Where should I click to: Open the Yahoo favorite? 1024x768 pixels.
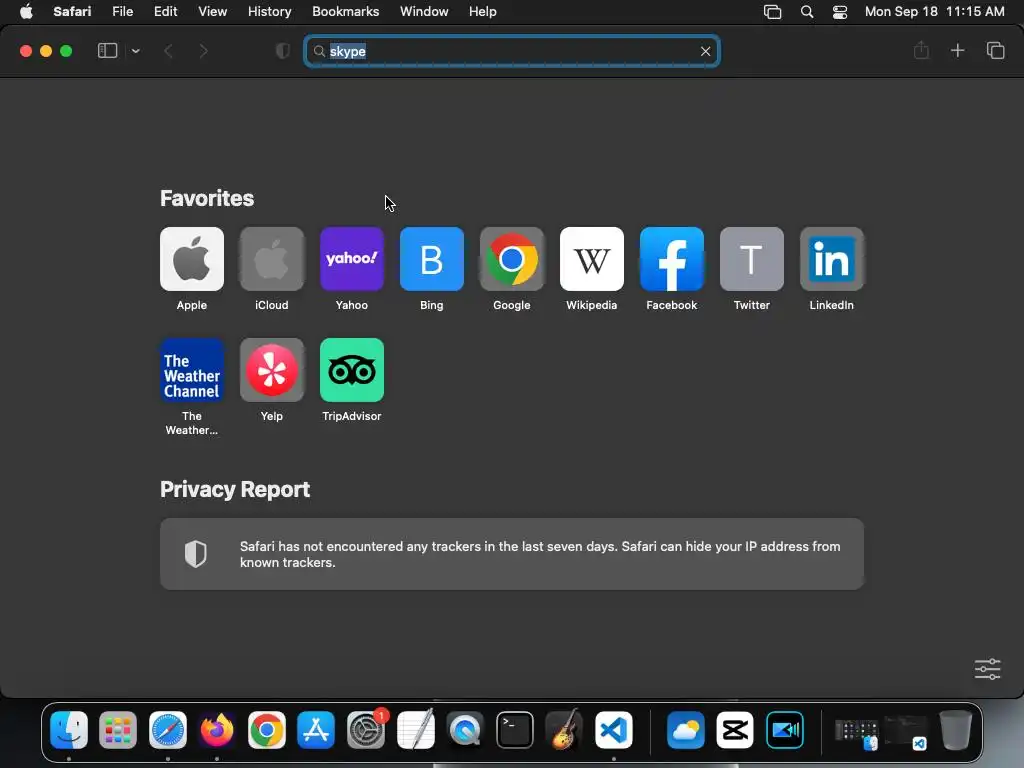point(351,259)
